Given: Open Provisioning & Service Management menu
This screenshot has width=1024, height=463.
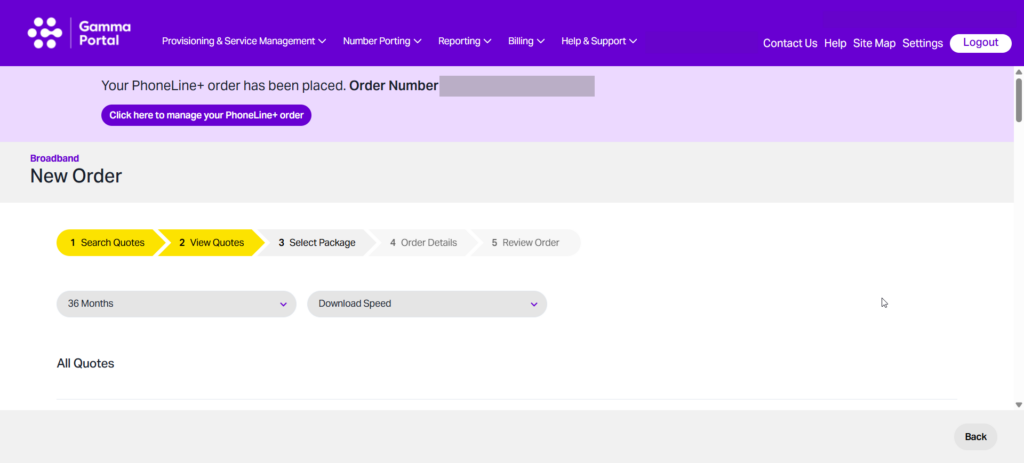Looking at the screenshot, I should pos(244,41).
